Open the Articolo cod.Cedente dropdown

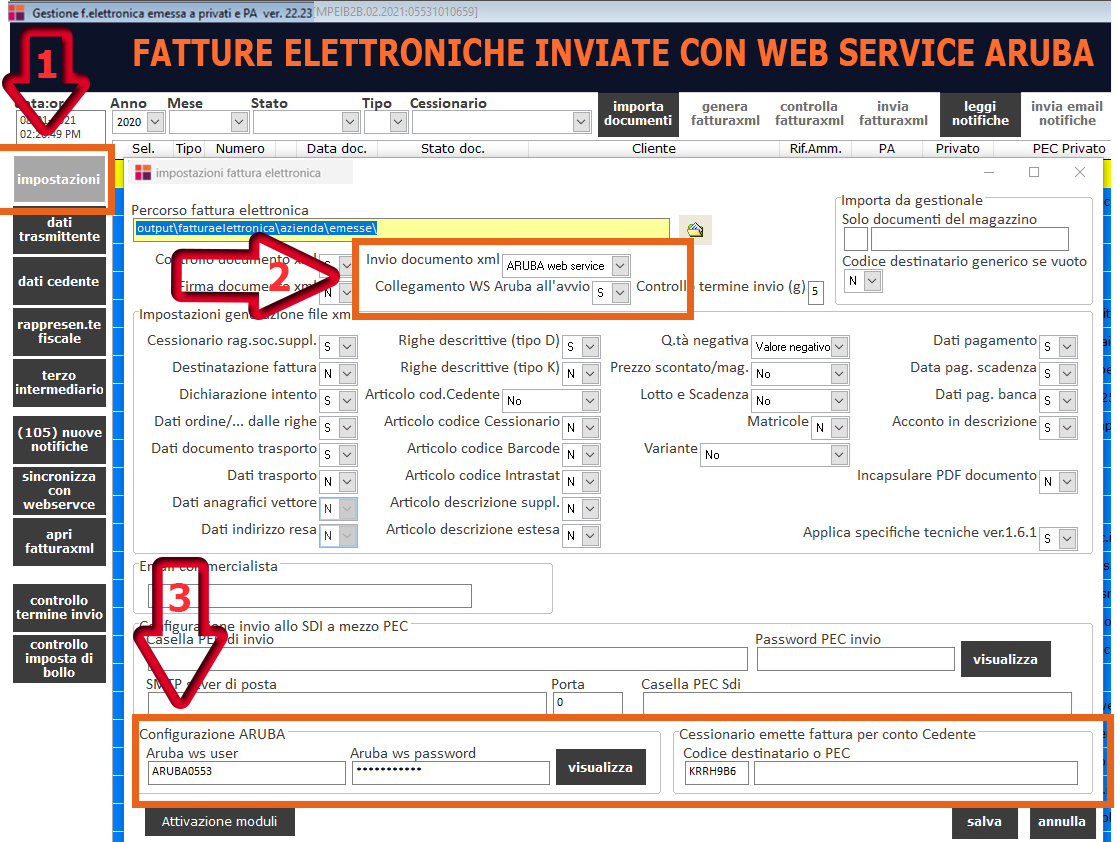(590, 400)
